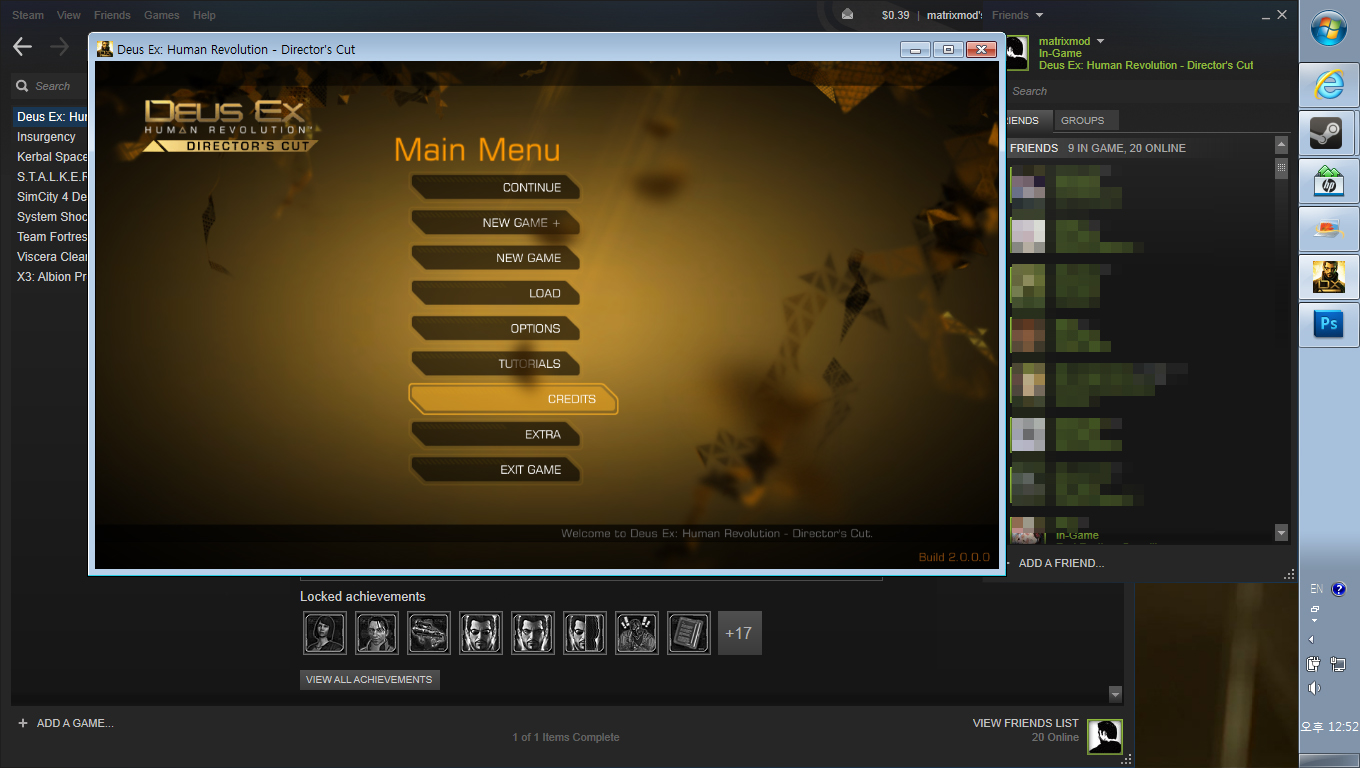Click CONTINUE in the Main Menu
The width and height of the screenshot is (1360, 768).
click(496, 188)
